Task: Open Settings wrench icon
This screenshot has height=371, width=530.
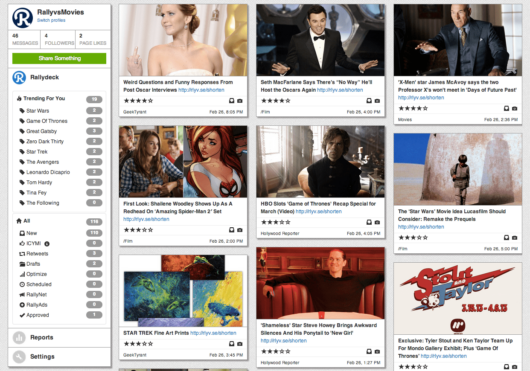Action: coord(19,356)
